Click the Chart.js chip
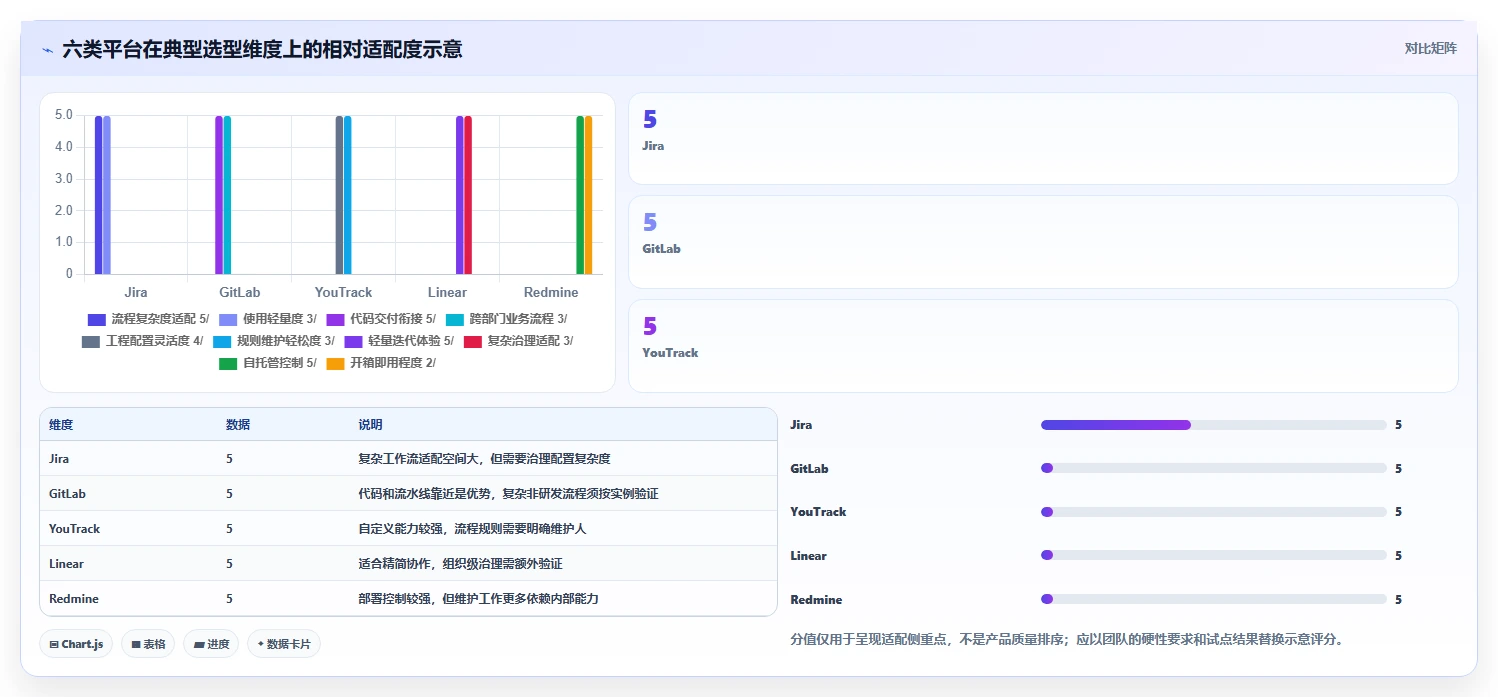1498x697 pixels. (x=76, y=644)
